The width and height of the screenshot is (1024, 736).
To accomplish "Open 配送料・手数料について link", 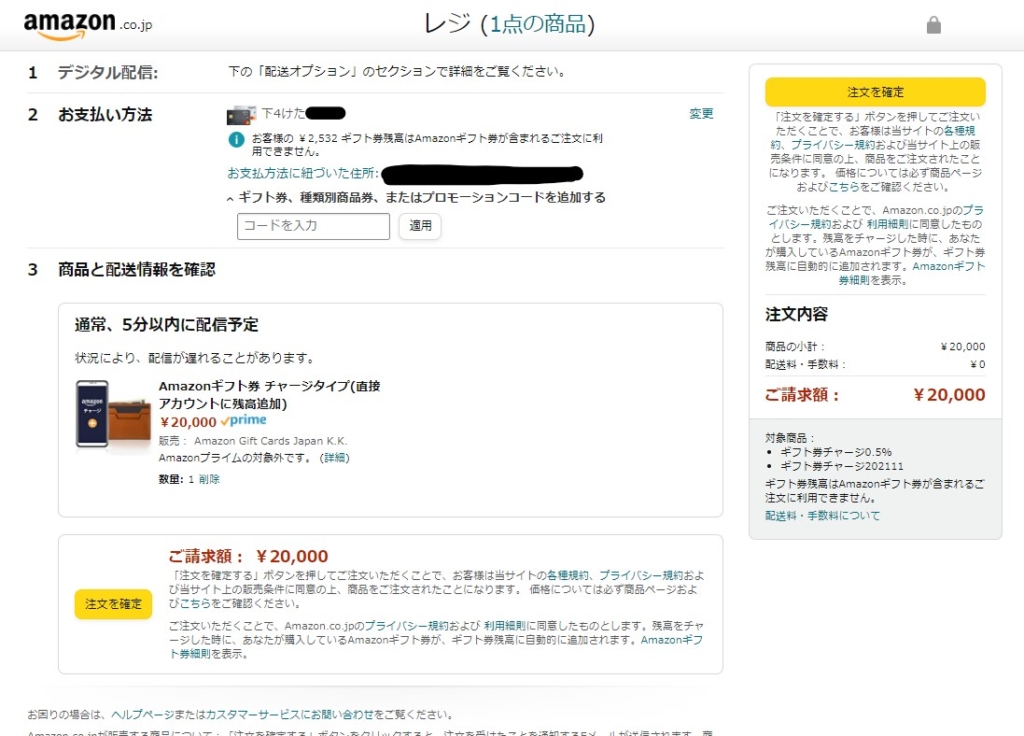I will (822, 516).
